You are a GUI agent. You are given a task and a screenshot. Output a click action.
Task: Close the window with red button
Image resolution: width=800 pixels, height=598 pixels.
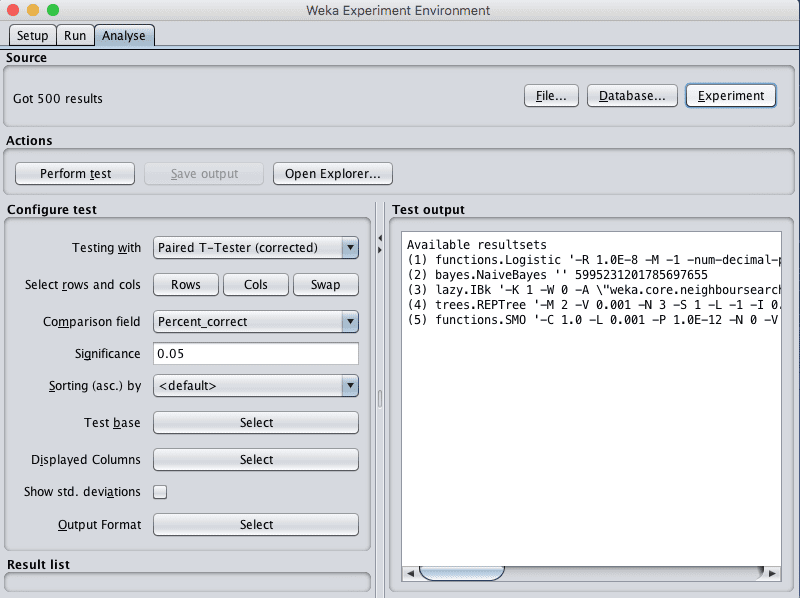point(13,10)
